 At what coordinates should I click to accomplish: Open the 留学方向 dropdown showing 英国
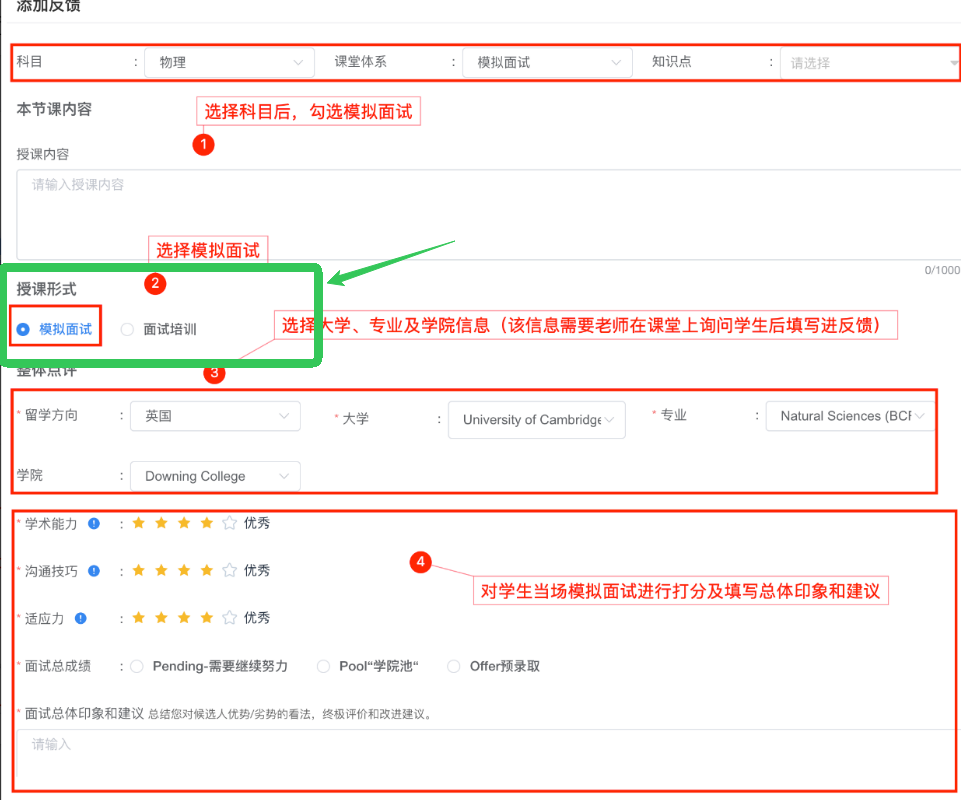click(214, 416)
